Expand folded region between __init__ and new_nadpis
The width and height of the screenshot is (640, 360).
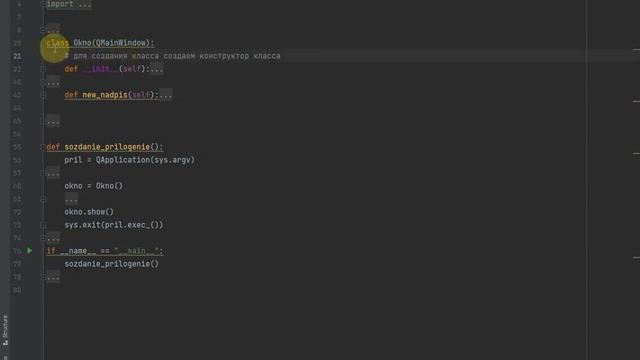pyautogui.click(x=53, y=82)
